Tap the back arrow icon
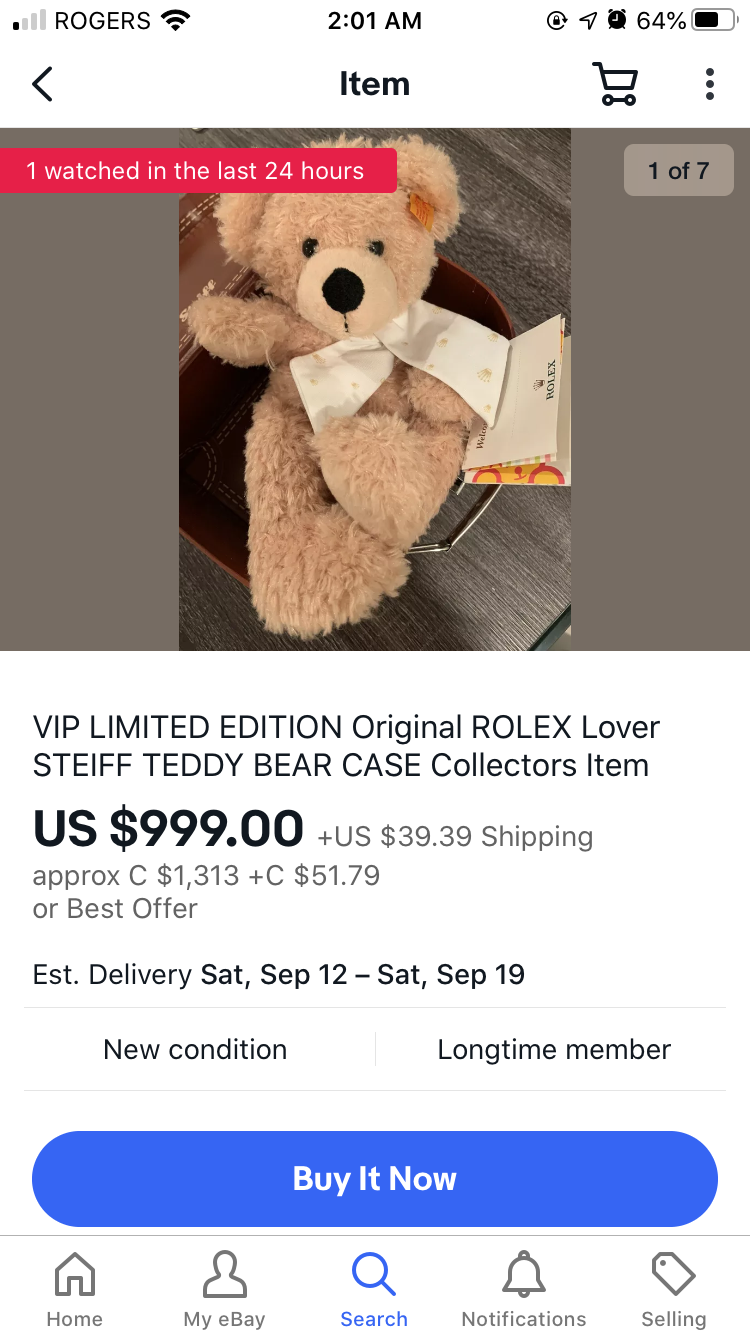Image resolution: width=750 pixels, height=1334 pixels. pyautogui.click(x=42, y=84)
